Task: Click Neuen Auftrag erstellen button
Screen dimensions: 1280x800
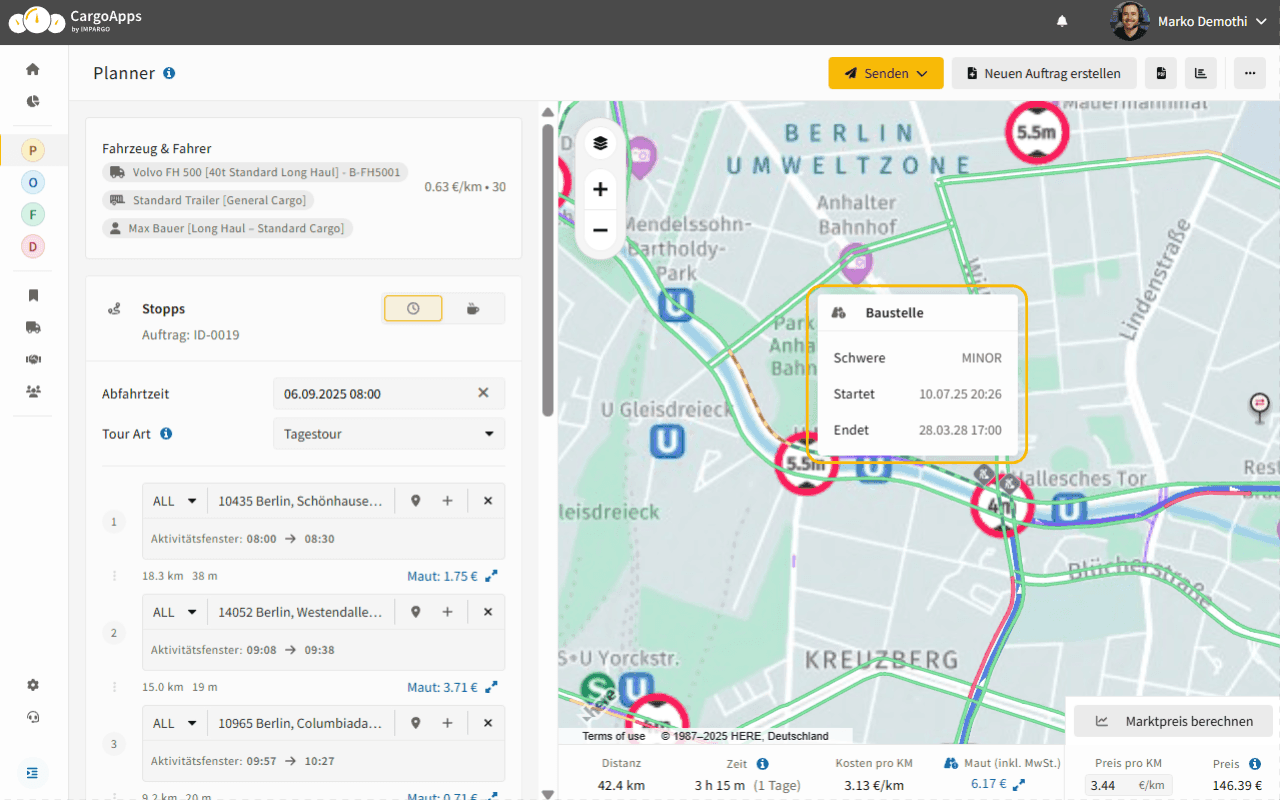Action: click(1043, 73)
